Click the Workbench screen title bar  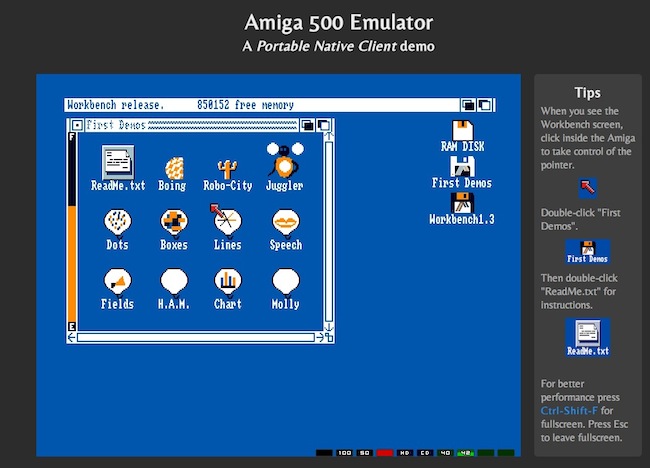pyautogui.click(x=262, y=105)
